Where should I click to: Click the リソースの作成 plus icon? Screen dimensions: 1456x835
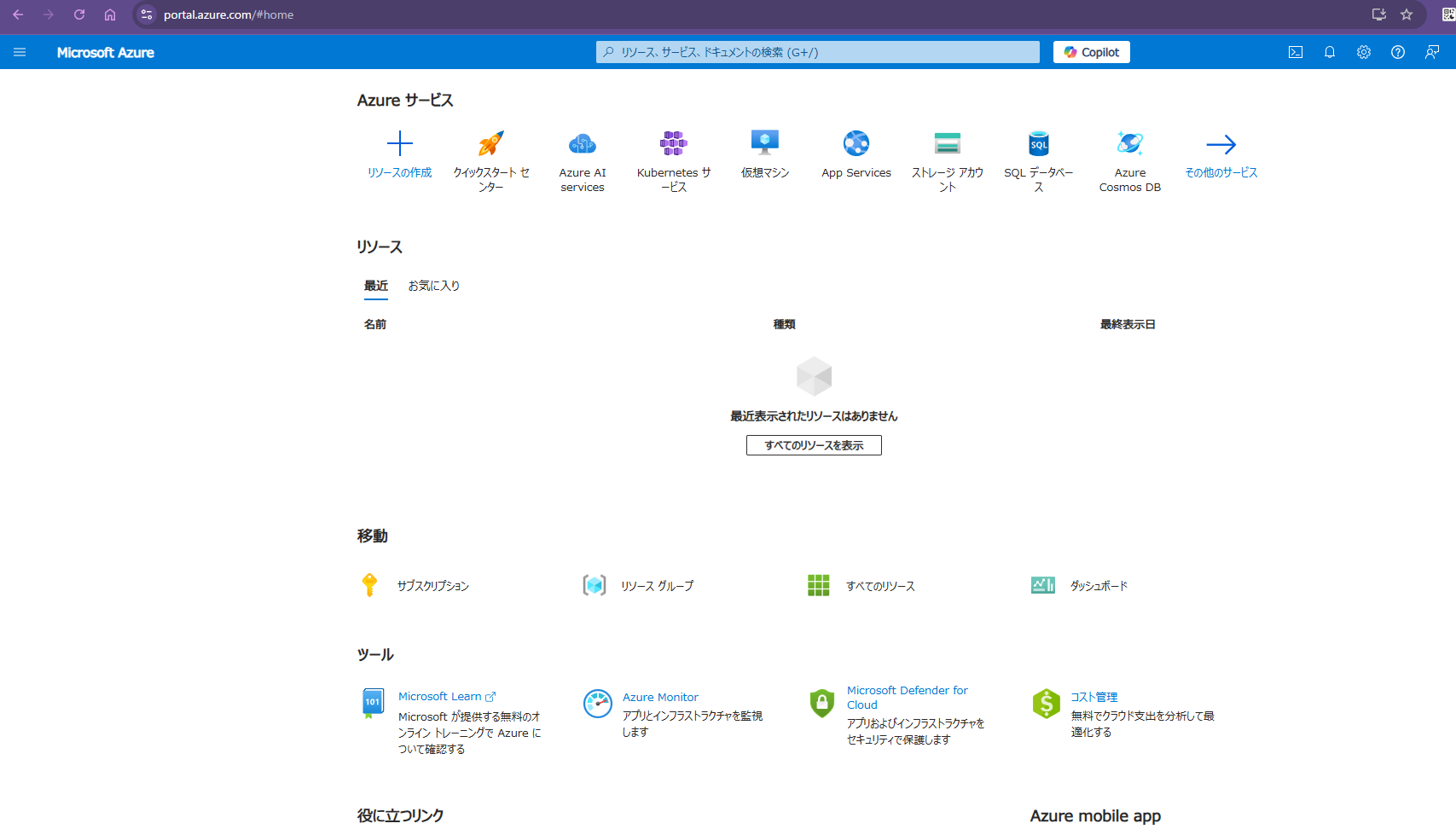399,143
